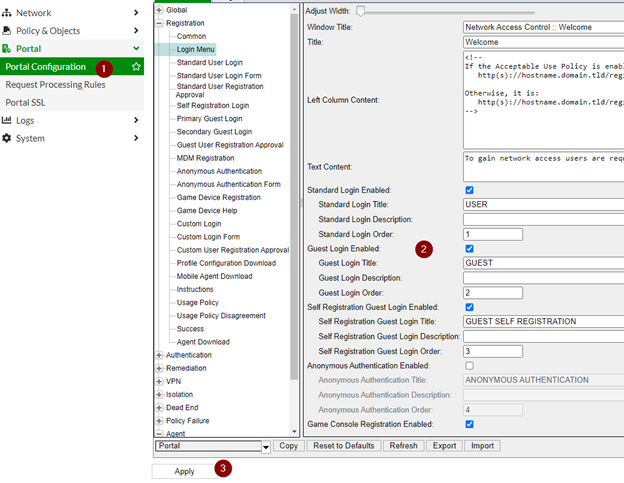The height and width of the screenshot is (483, 624).
Task: Click the Apply button
Action: click(184, 471)
